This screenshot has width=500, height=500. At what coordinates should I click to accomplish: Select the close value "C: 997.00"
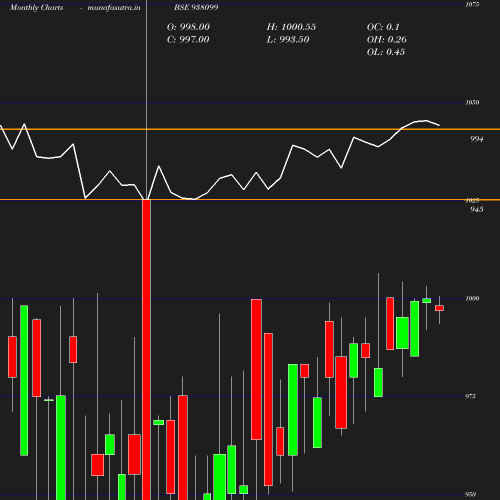188,40
